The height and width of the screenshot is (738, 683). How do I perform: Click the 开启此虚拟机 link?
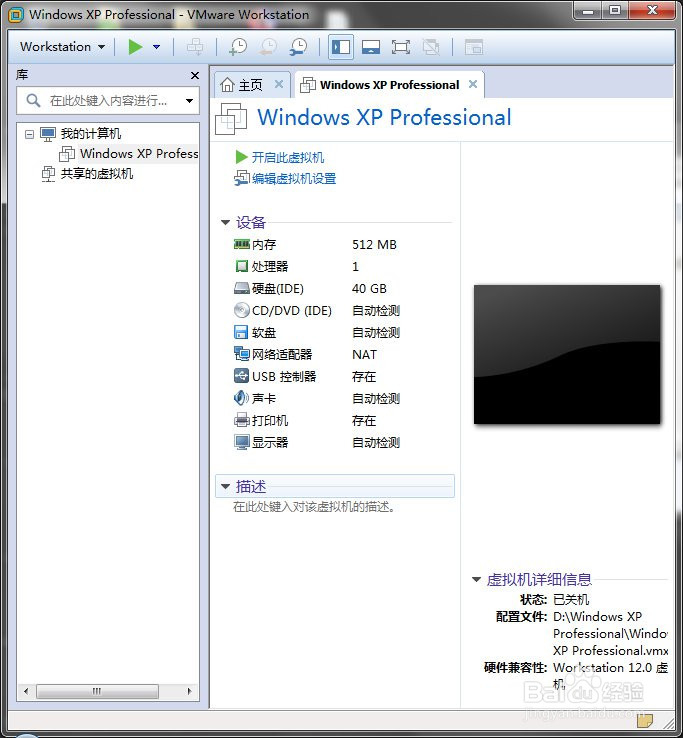(x=288, y=157)
